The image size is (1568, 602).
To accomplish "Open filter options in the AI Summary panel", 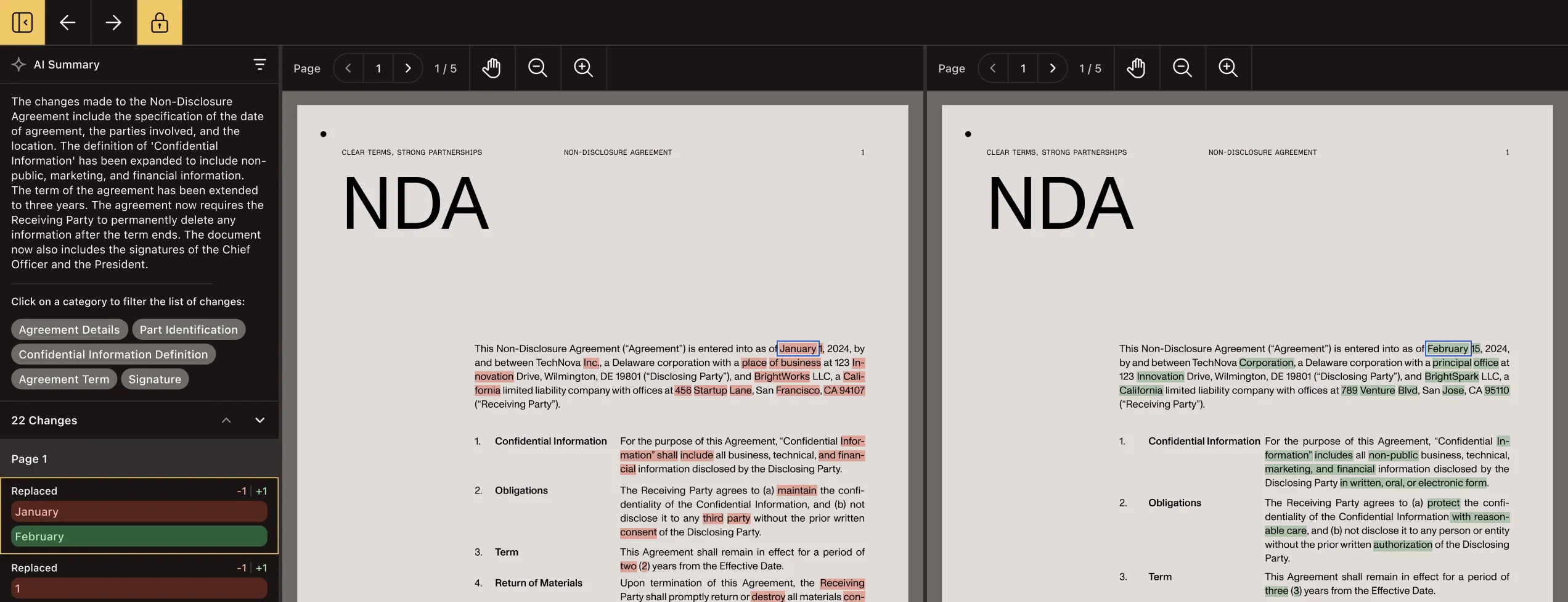I will [x=259, y=64].
